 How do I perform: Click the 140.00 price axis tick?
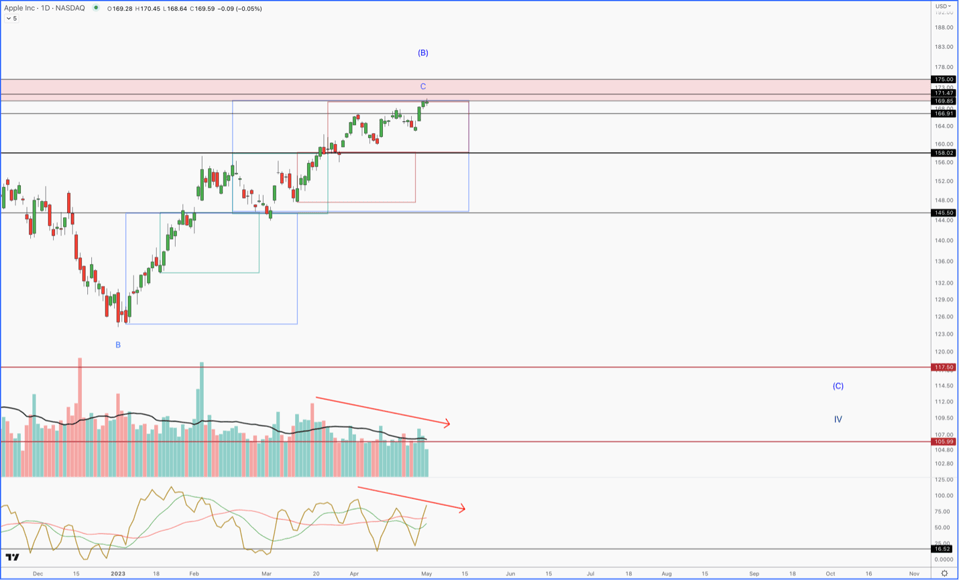[x=943, y=240]
